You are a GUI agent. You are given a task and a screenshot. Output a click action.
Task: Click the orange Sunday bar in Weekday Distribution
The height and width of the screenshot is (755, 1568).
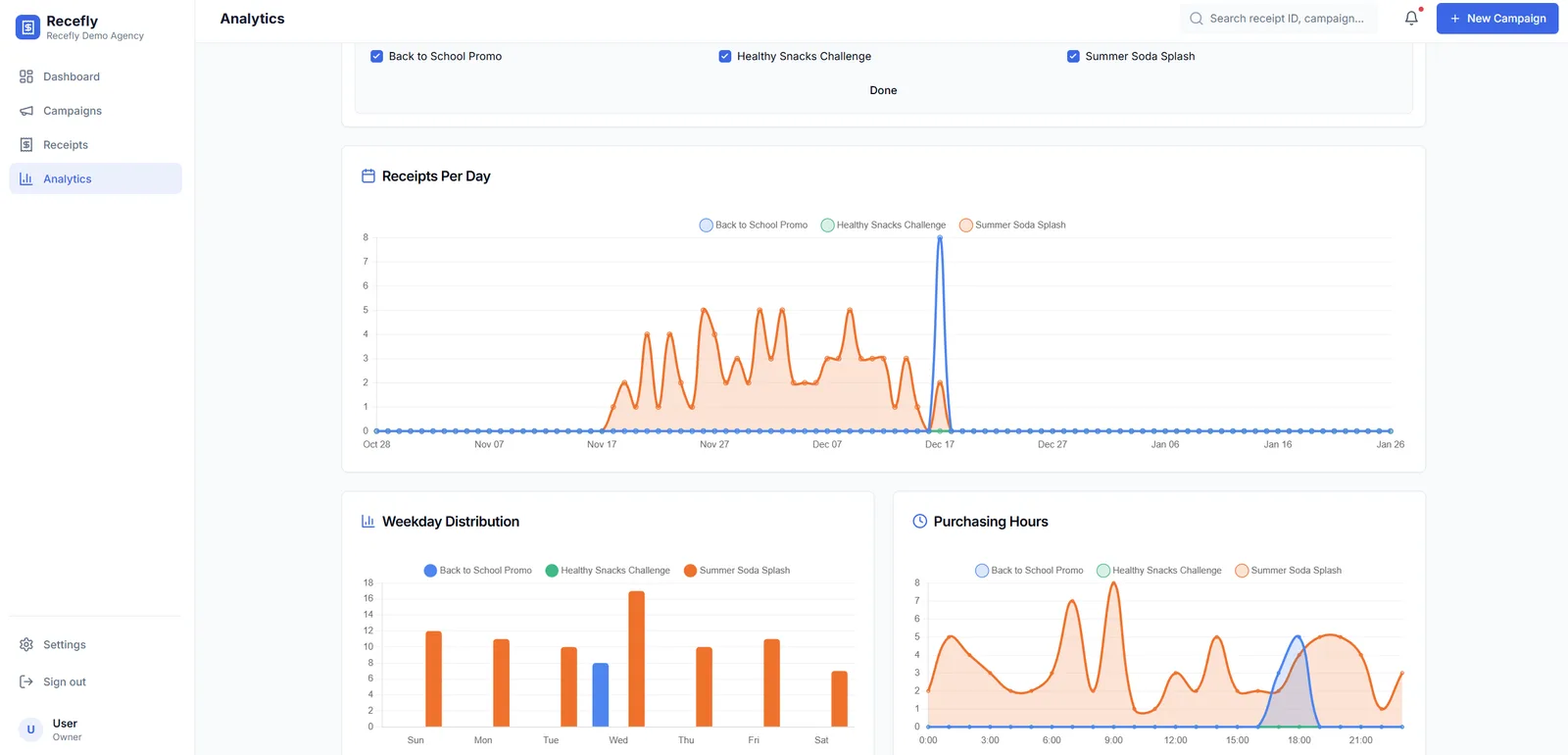coord(433,679)
